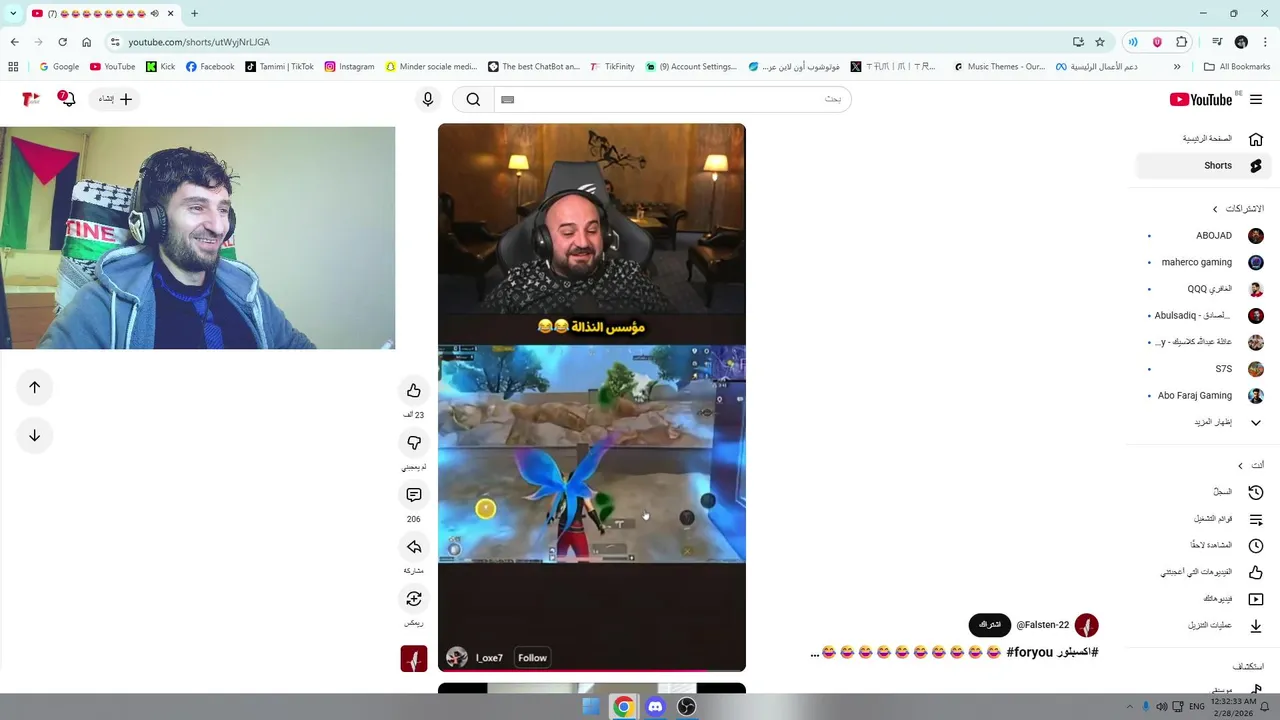The width and height of the screenshot is (1280, 720).
Task: Open @Falsten-22 channel avatar
Action: click(x=1087, y=625)
